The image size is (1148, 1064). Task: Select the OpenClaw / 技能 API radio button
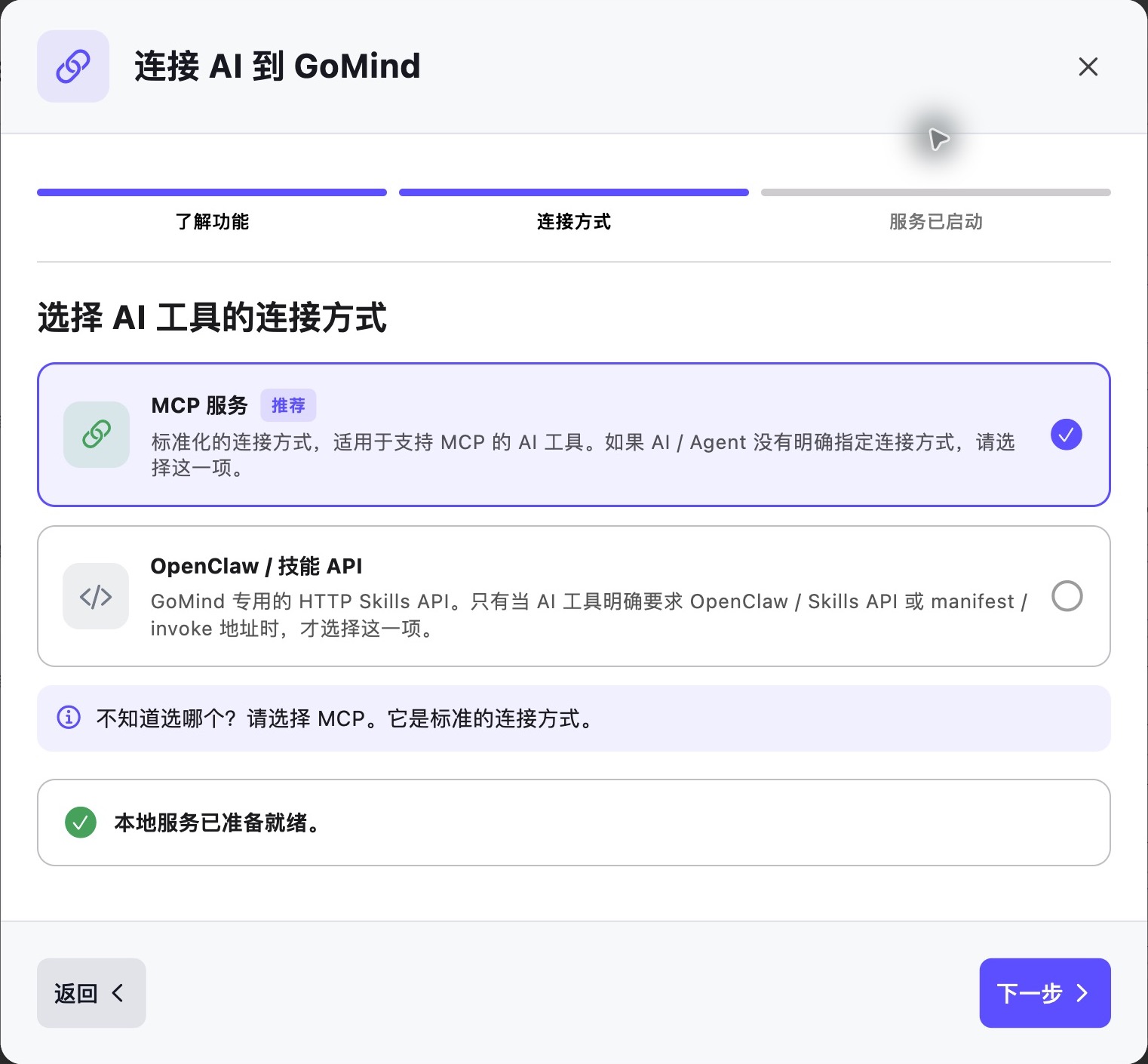(x=1067, y=596)
